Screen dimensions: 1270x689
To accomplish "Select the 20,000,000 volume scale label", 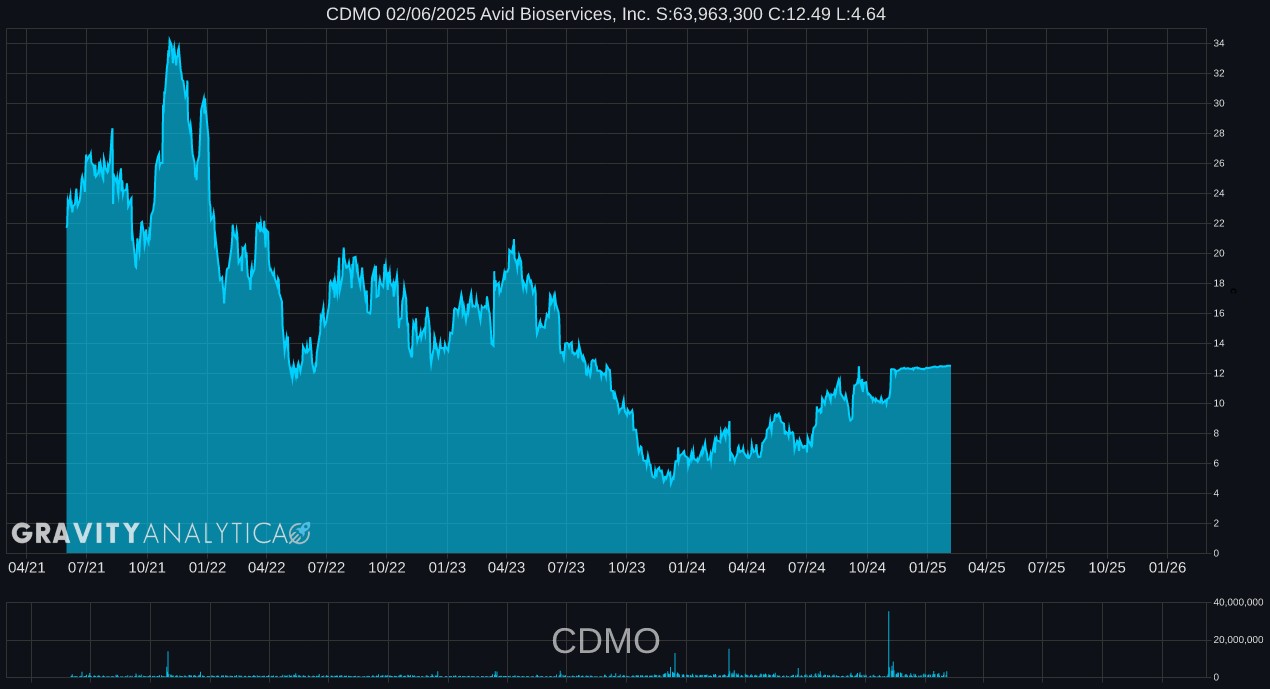I will [1239, 640].
